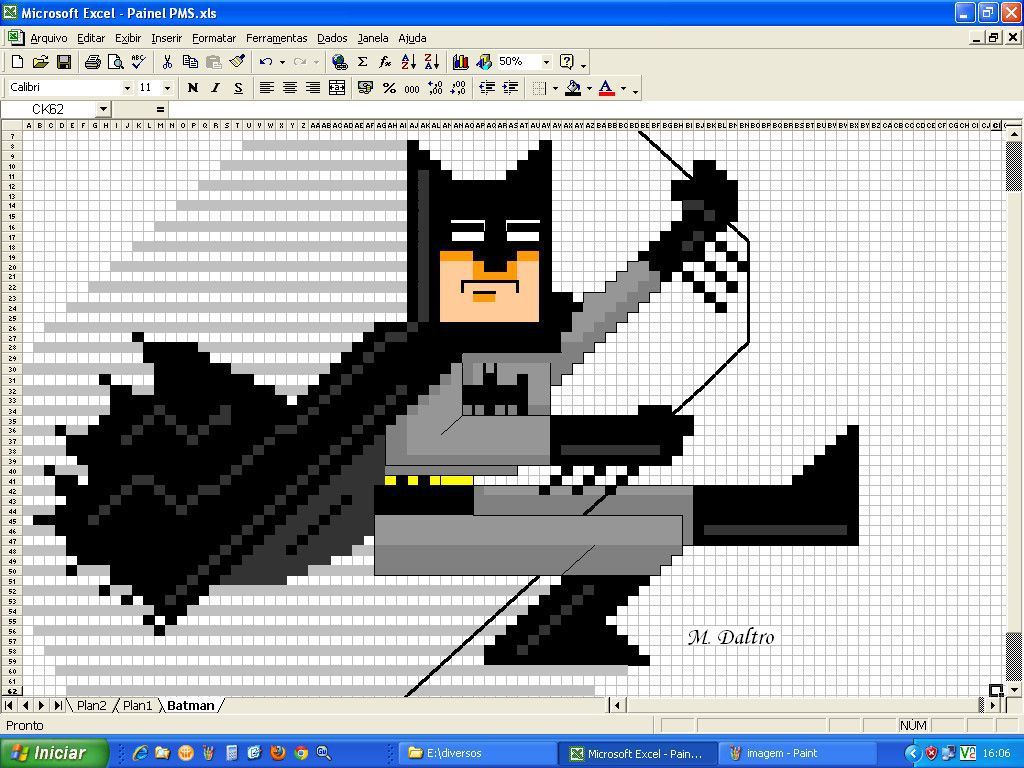The height and width of the screenshot is (768, 1024).
Task: Jump to the first sheet tab
Action: (9, 705)
